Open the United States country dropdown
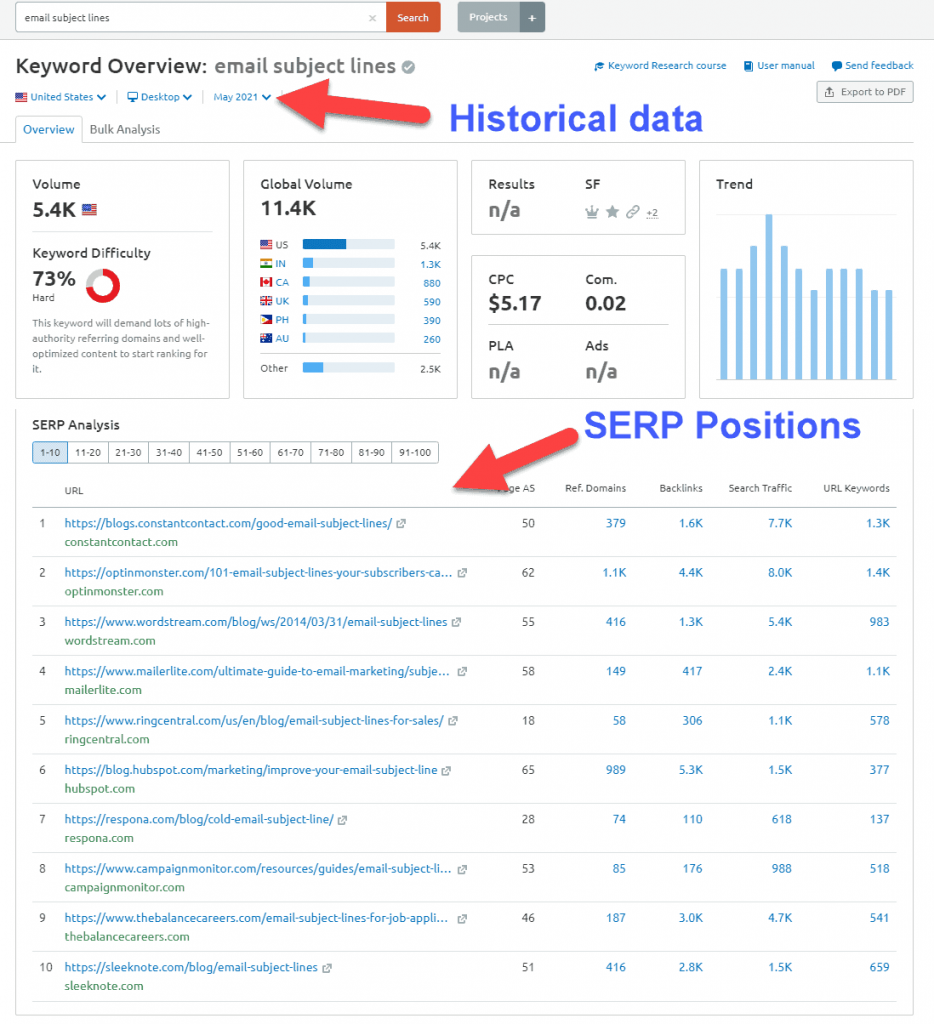Viewport: 934px width, 1024px height. click(61, 97)
